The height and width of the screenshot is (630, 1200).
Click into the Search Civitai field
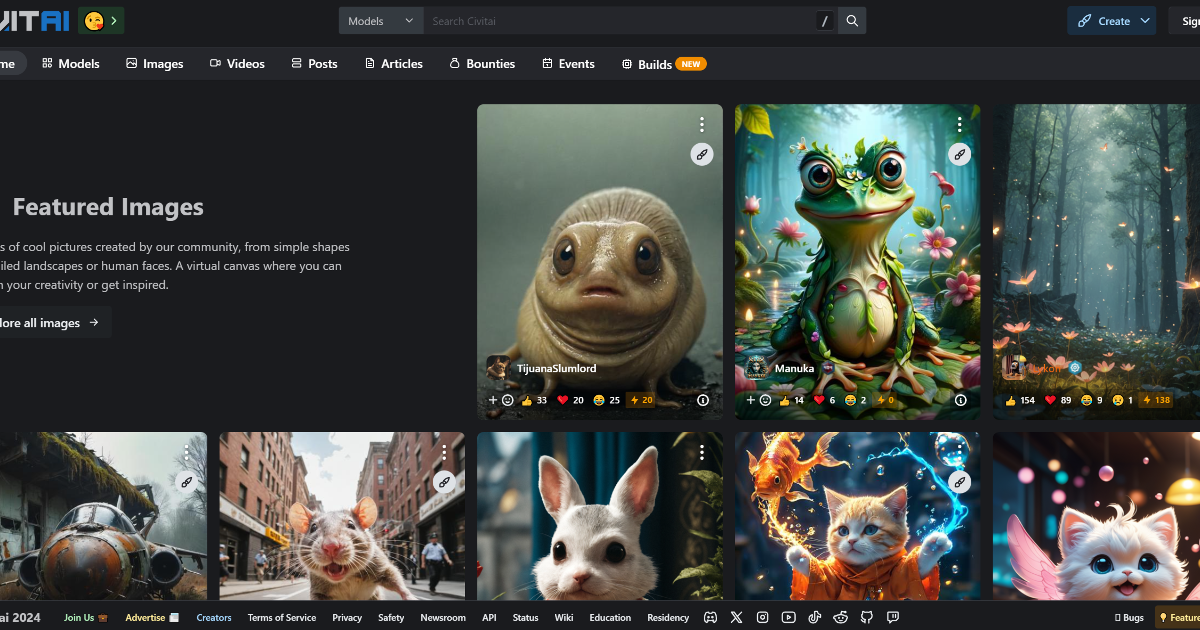pyautogui.click(x=620, y=21)
